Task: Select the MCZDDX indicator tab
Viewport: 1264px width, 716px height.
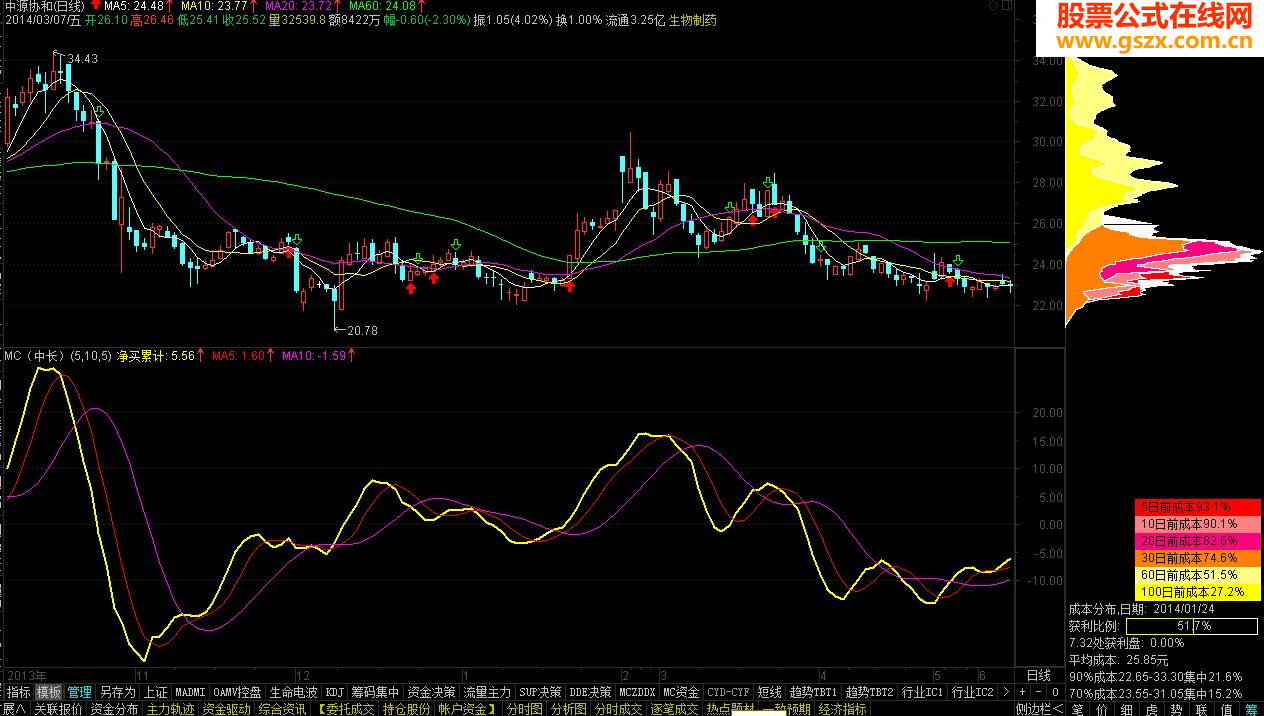Action: [638, 692]
